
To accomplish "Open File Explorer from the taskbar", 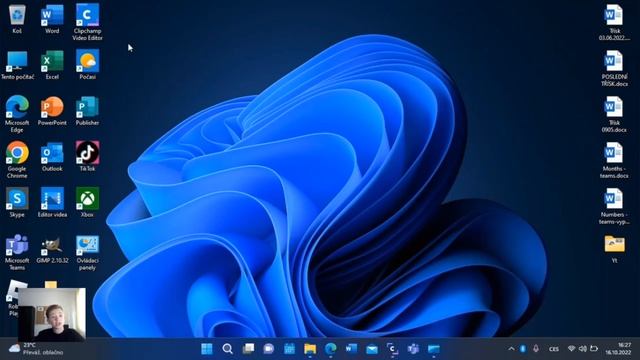I will (x=310, y=349).
